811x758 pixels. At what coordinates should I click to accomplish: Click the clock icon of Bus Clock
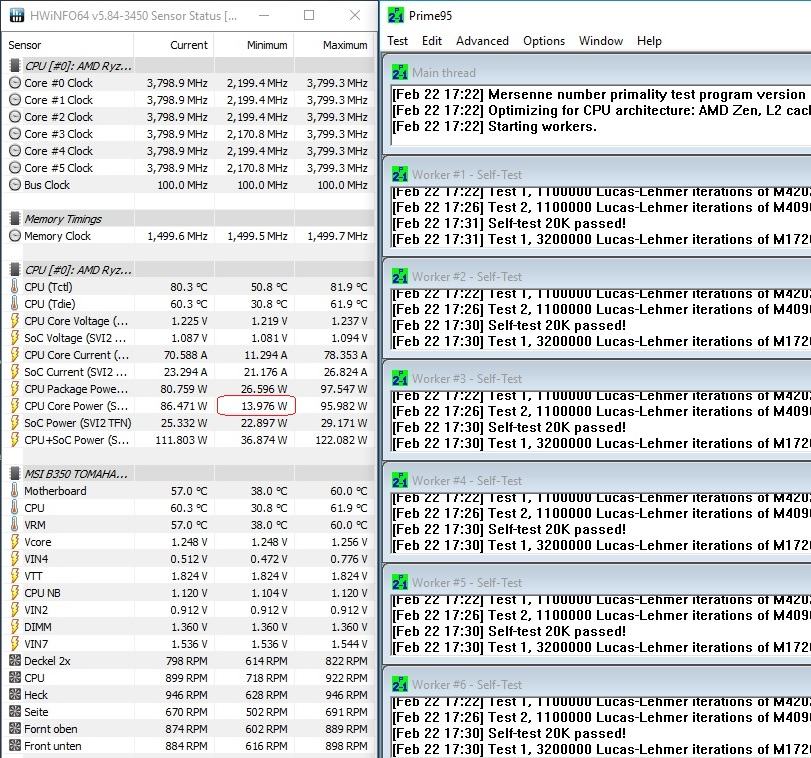[x=15, y=185]
